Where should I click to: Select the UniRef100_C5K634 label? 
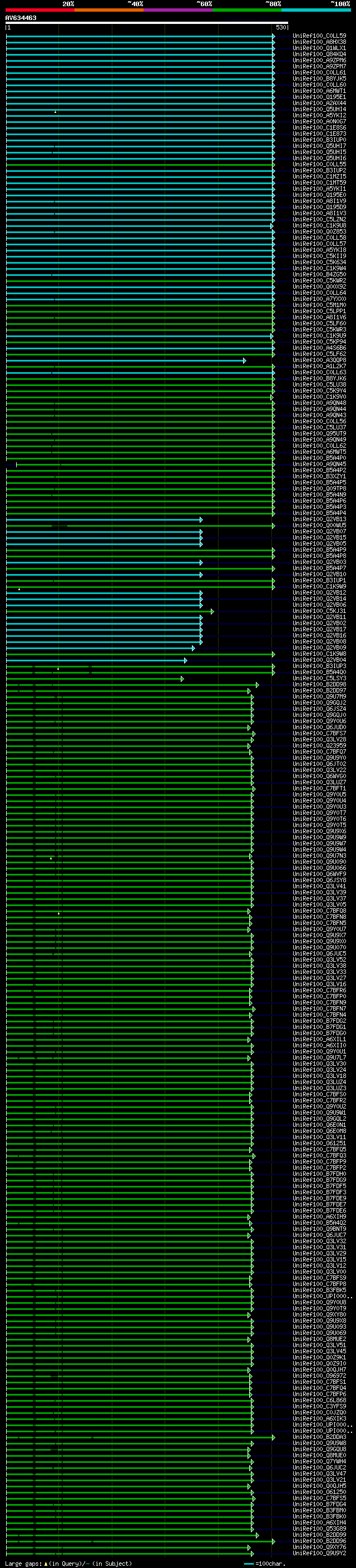pos(319,263)
